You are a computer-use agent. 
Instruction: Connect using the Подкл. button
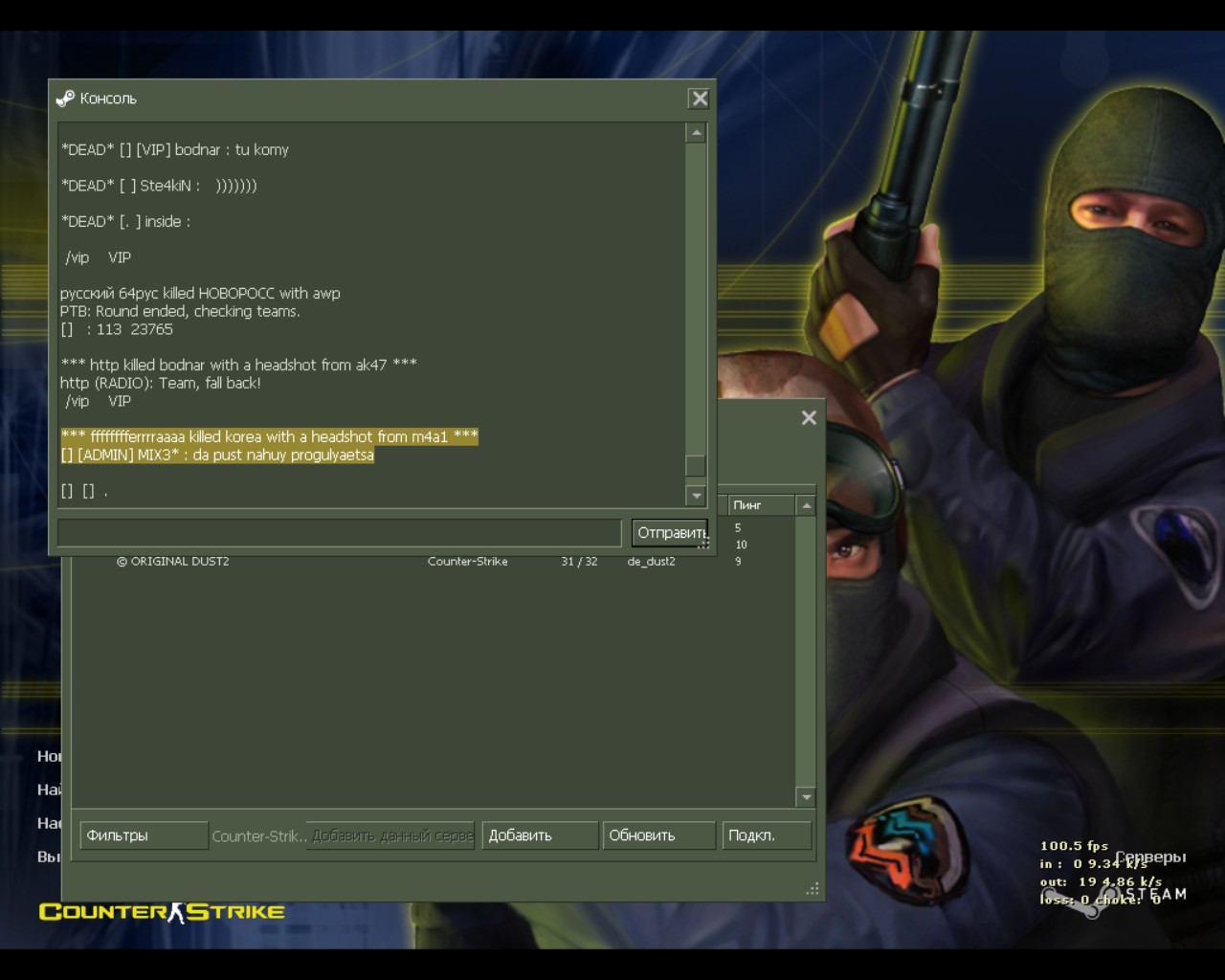pyautogui.click(x=767, y=835)
